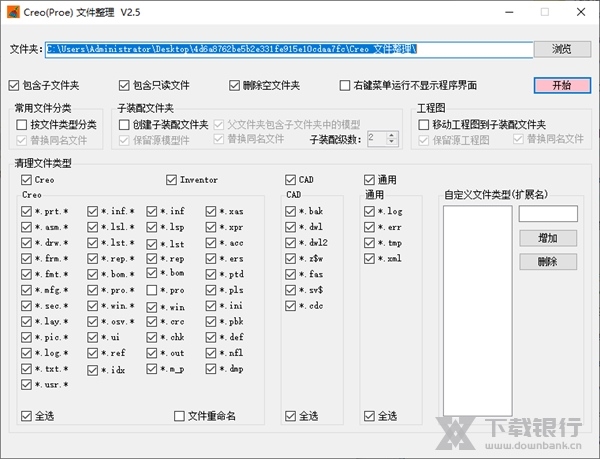Uncheck the *.drw.* file type
Image resolution: width=600 pixels, height=459 pixels.
tap(26, 243)
